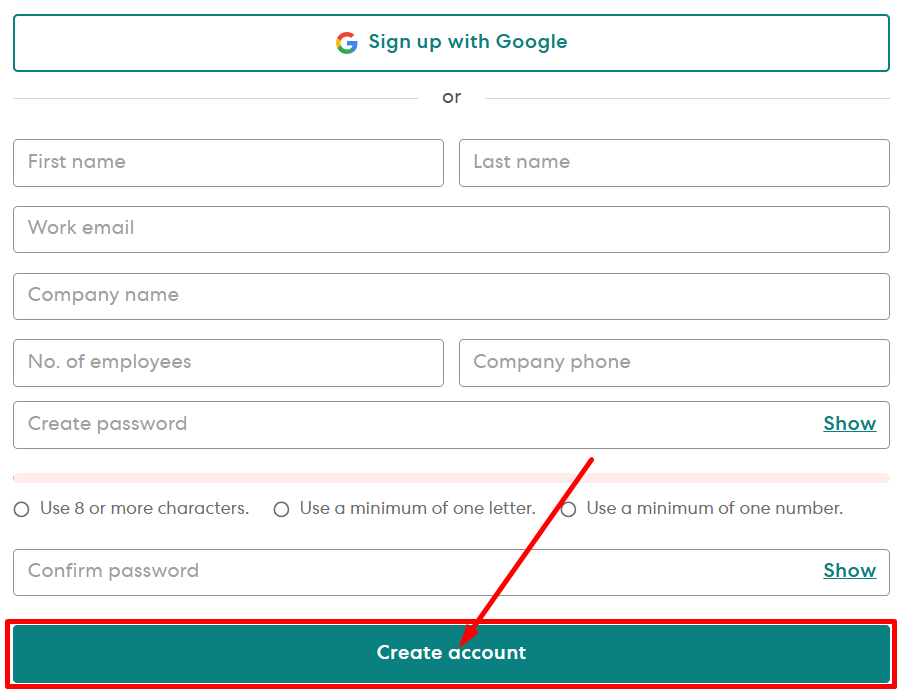
Task: Click into the Company phone field
Action: pyautogui.click(x=674, y=363)
